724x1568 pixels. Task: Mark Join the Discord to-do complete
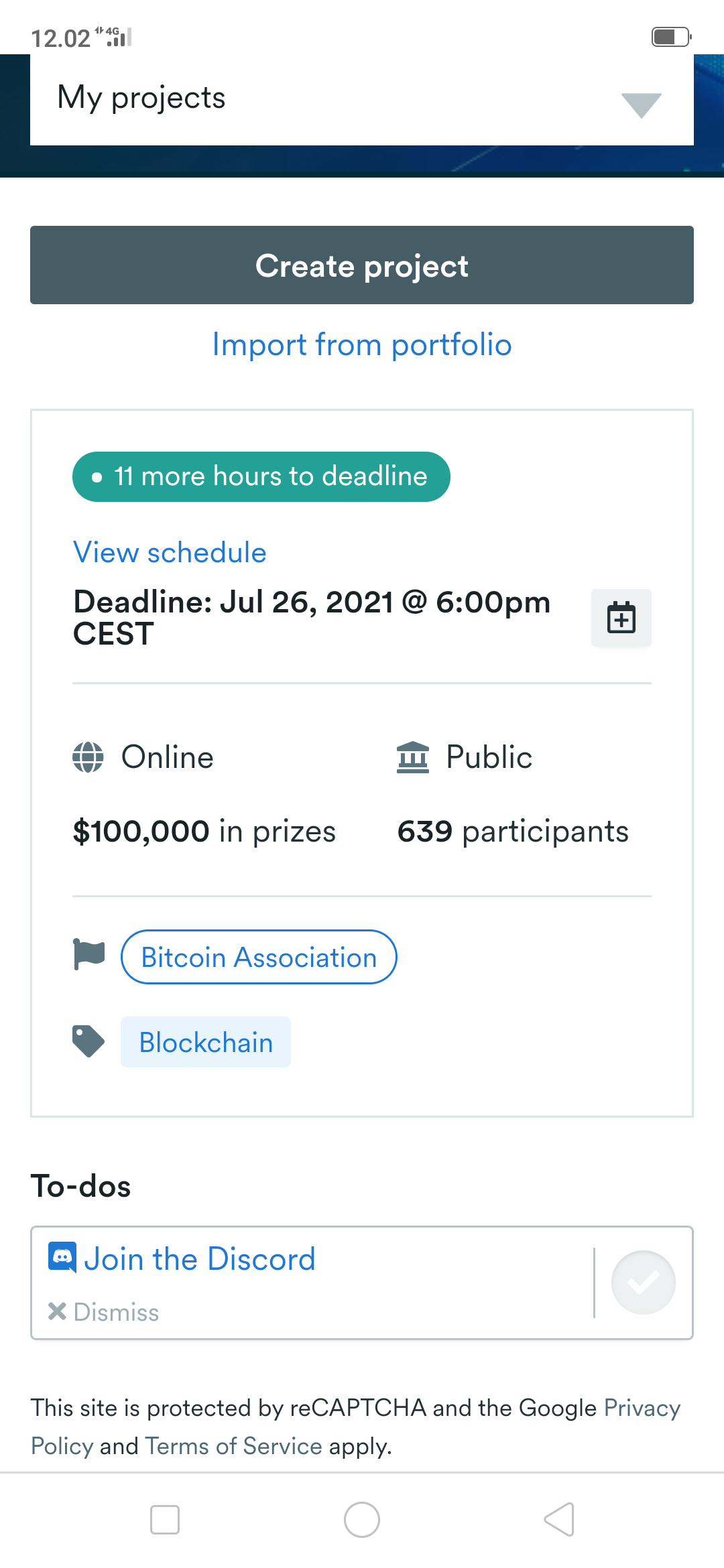[x=643, y=1283]
